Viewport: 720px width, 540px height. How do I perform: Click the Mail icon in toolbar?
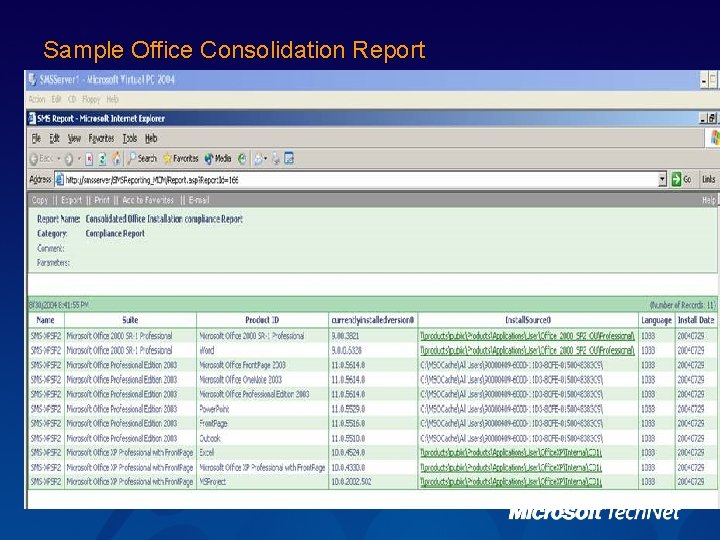258,159
